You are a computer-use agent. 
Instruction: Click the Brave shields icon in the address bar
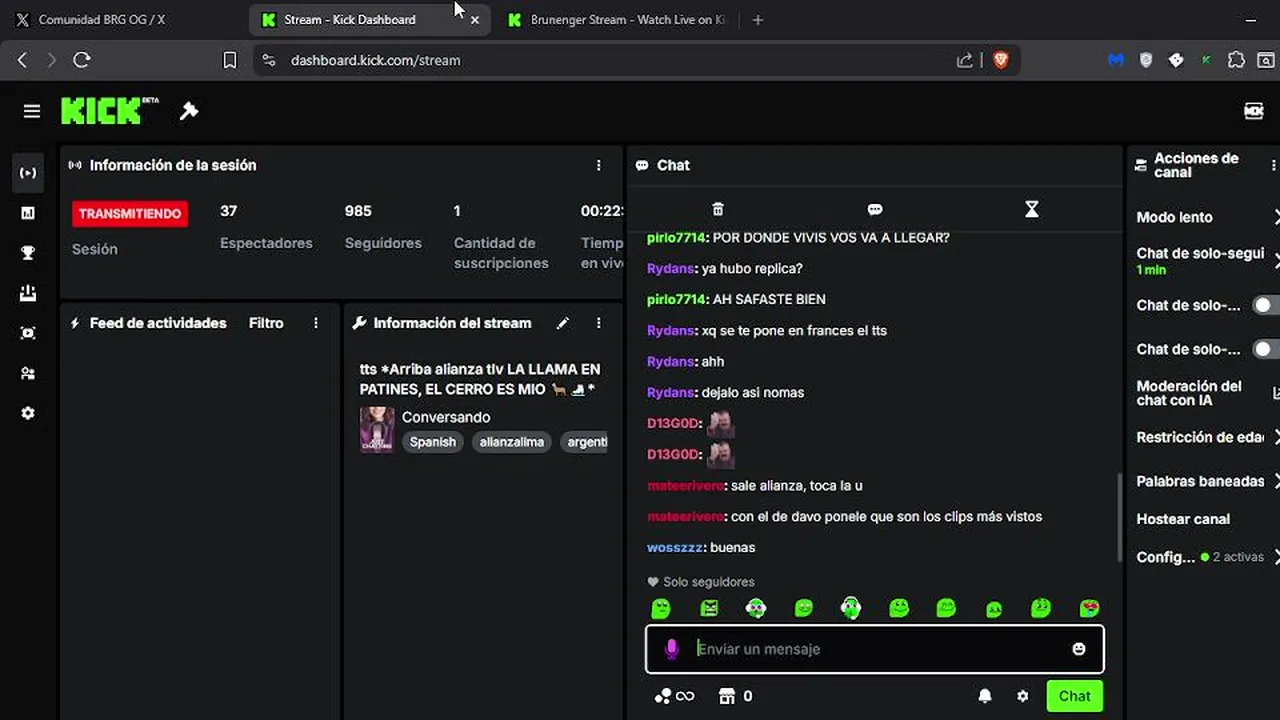(x=1001, y=60)
